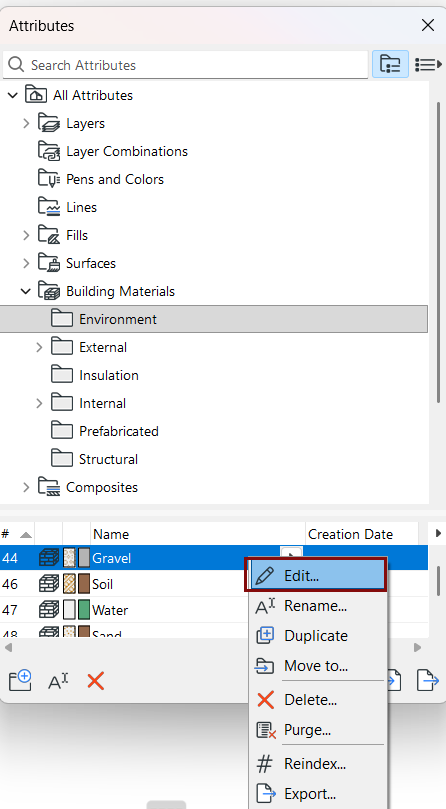Image resolution: width=446 pixels, height=809 pixels.
Task: Open the Structural folder
Action: click(94, 459)
